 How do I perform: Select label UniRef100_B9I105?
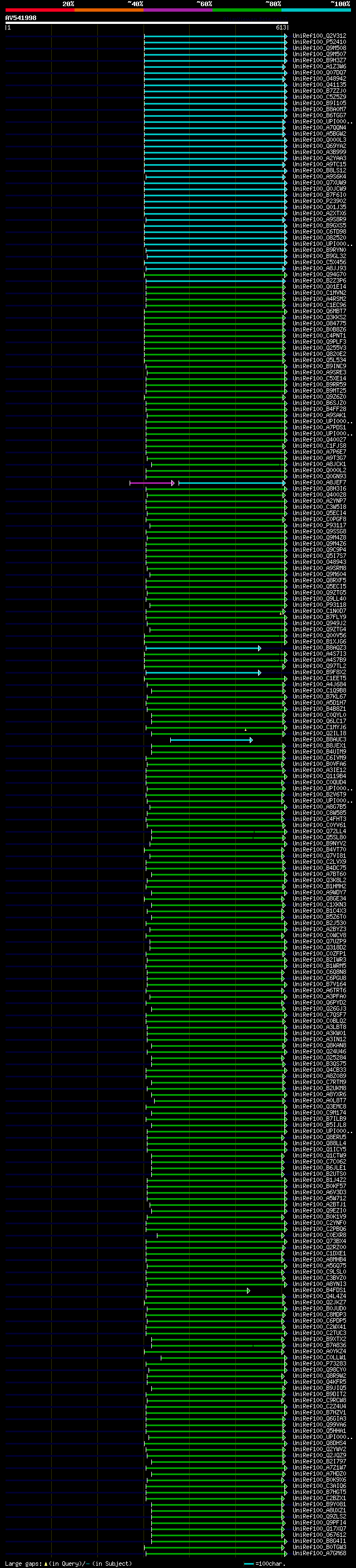pos(319,103)
